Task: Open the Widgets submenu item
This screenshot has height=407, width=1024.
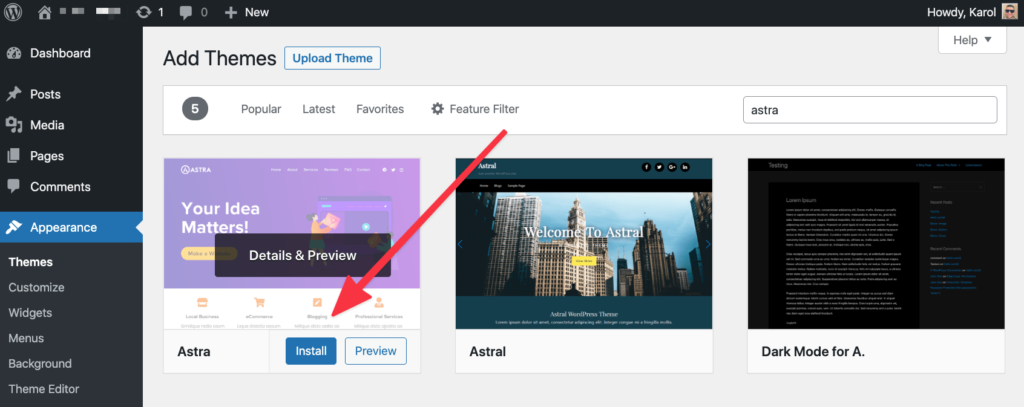Action: pos(30,313)
